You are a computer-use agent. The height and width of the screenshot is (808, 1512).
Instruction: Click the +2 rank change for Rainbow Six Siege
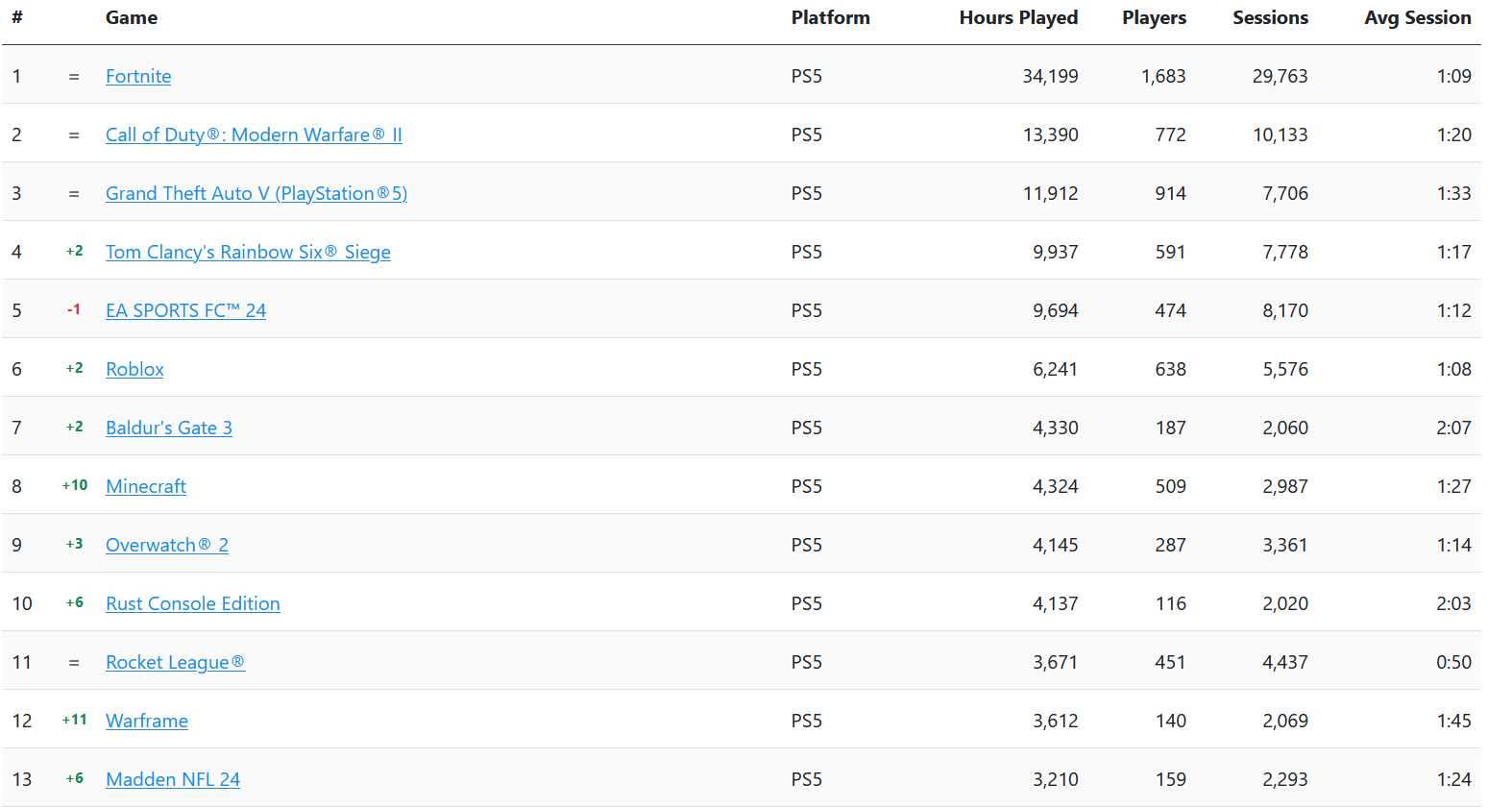coord(74,251)
